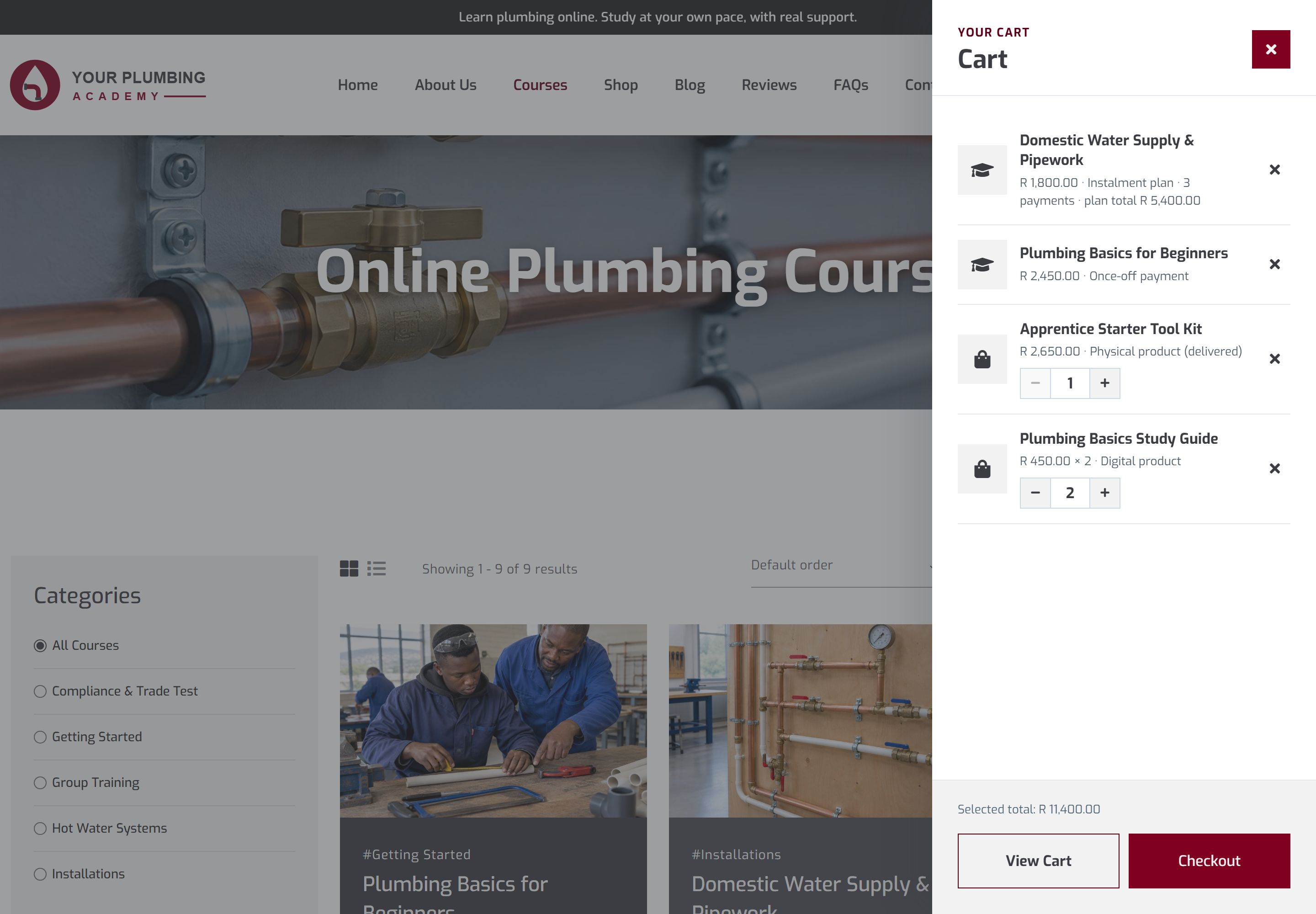This screenshot has width=1316, height=914.
Task: Go to Home menu item
Action: pyautogui.click(x=358, y=85)
